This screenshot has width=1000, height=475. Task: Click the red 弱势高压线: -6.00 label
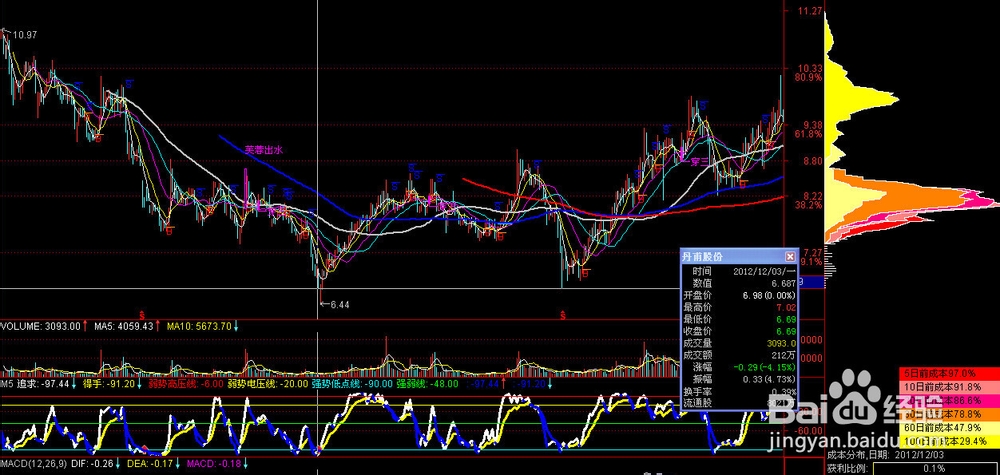[186, 384]
